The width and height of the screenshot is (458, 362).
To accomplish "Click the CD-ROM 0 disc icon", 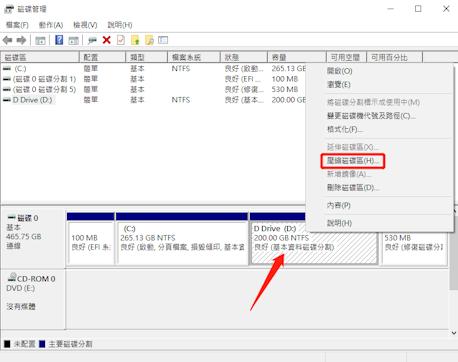I will pos(12,277).
